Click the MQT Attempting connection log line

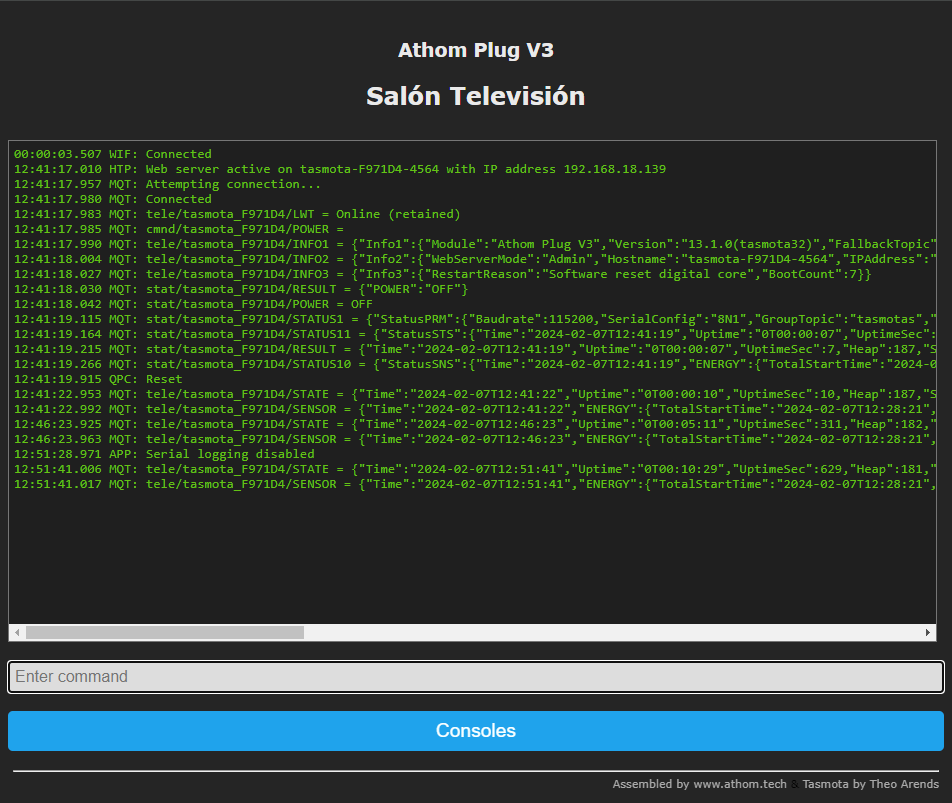tap(168, 184)
